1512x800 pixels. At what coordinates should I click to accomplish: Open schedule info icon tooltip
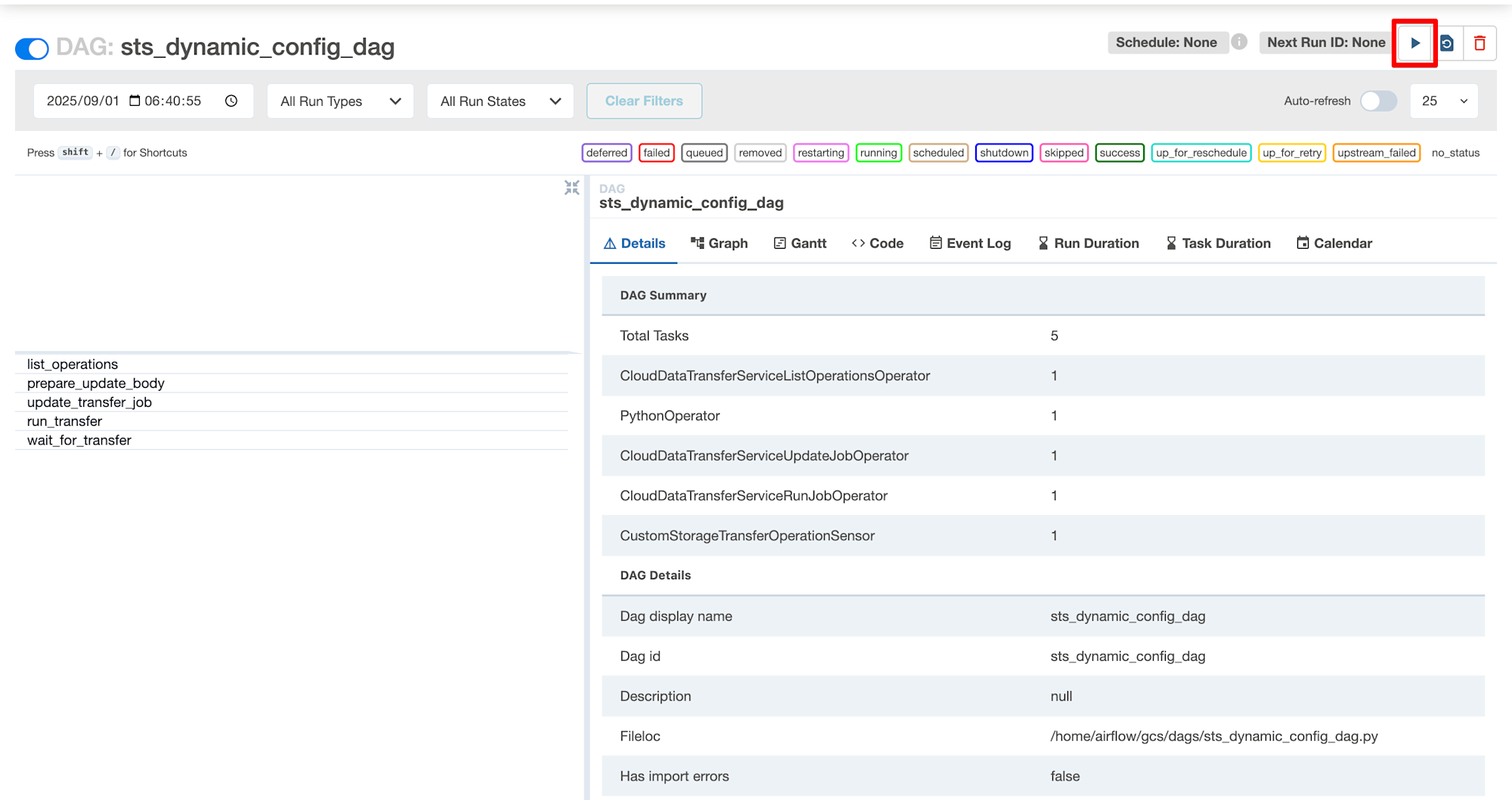coord(1239,42)
